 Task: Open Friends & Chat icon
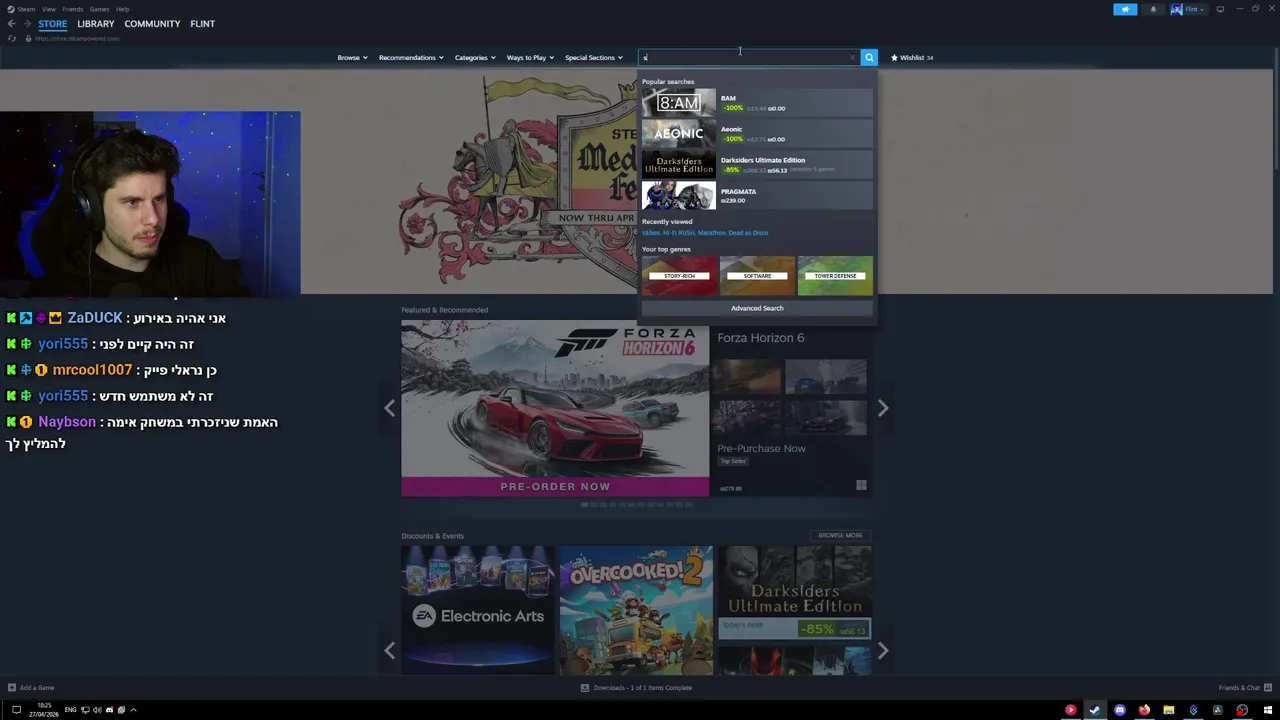(x=1268, y=687)
